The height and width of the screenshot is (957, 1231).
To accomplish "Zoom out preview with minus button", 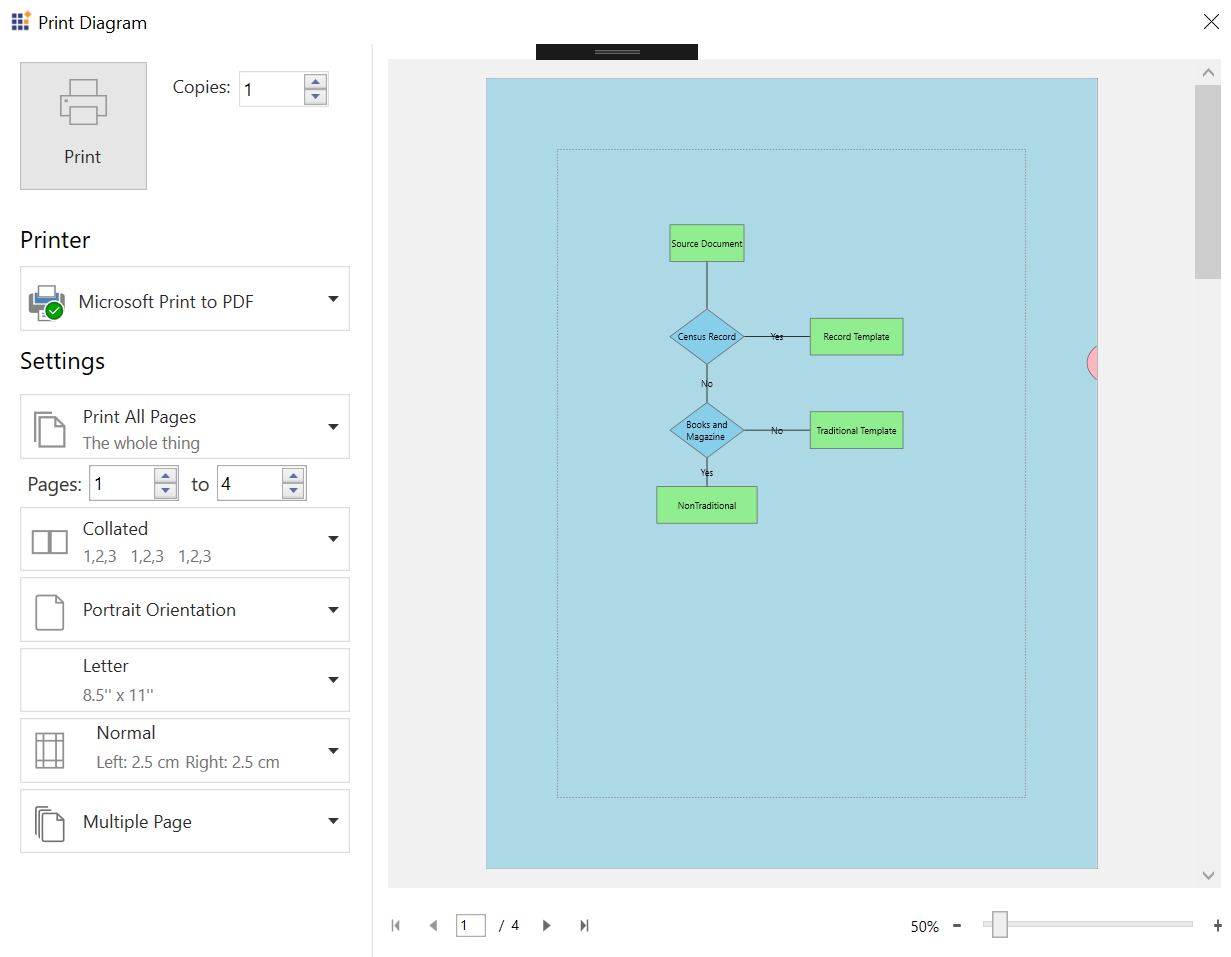I will (957, 925).
